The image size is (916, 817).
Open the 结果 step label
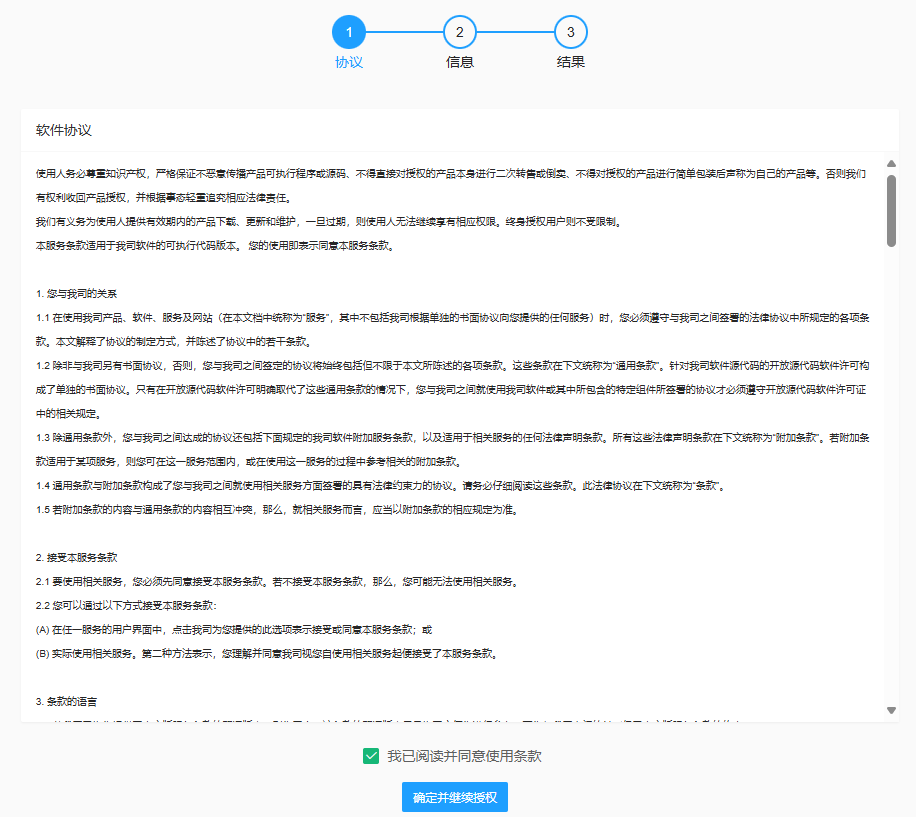[x=570, y=62]
